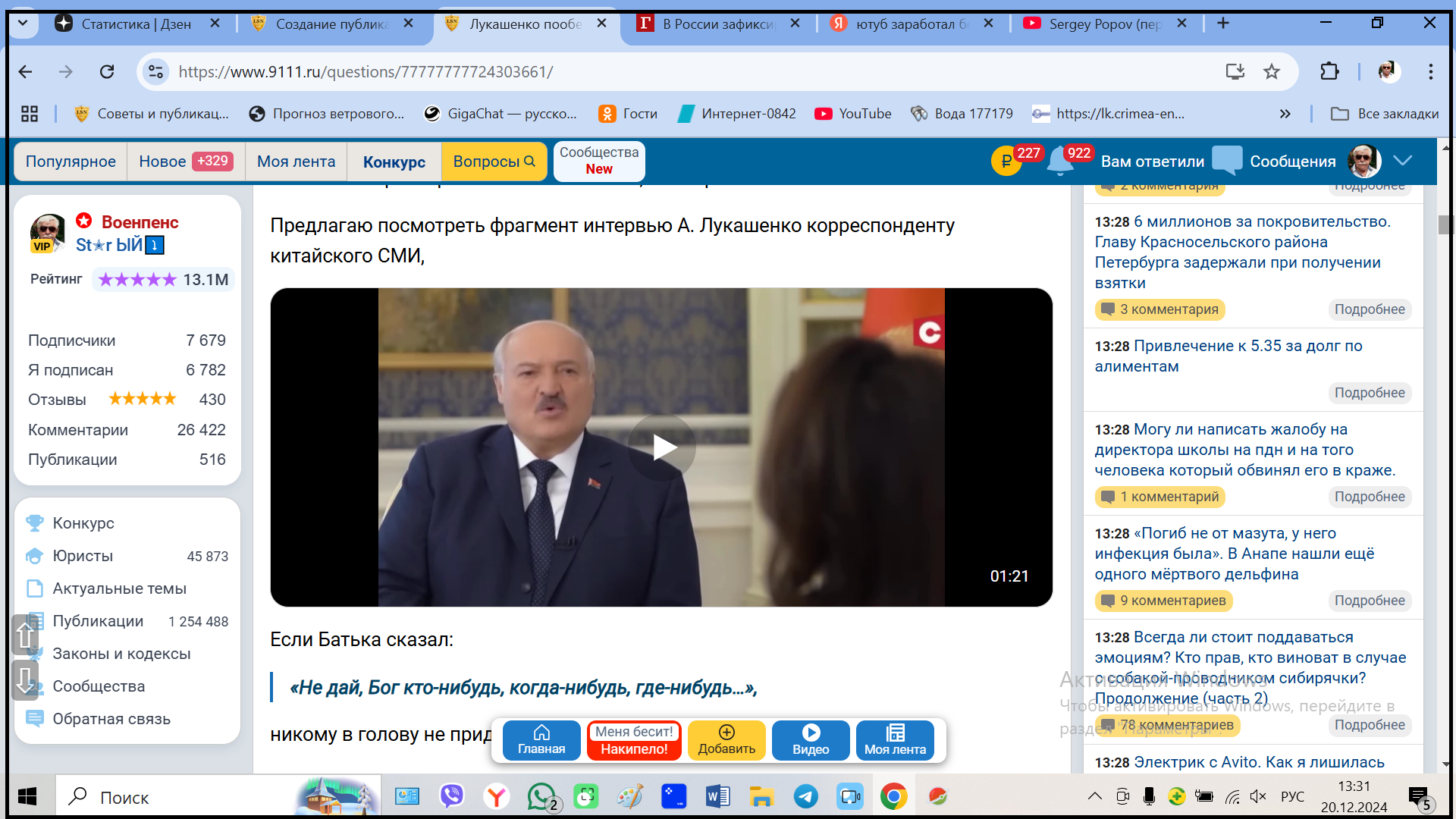Click the Видео icon in the bottom bar
Viewport: 1456px width, 819px height.
pyautogui.click(x=811, y=740)
